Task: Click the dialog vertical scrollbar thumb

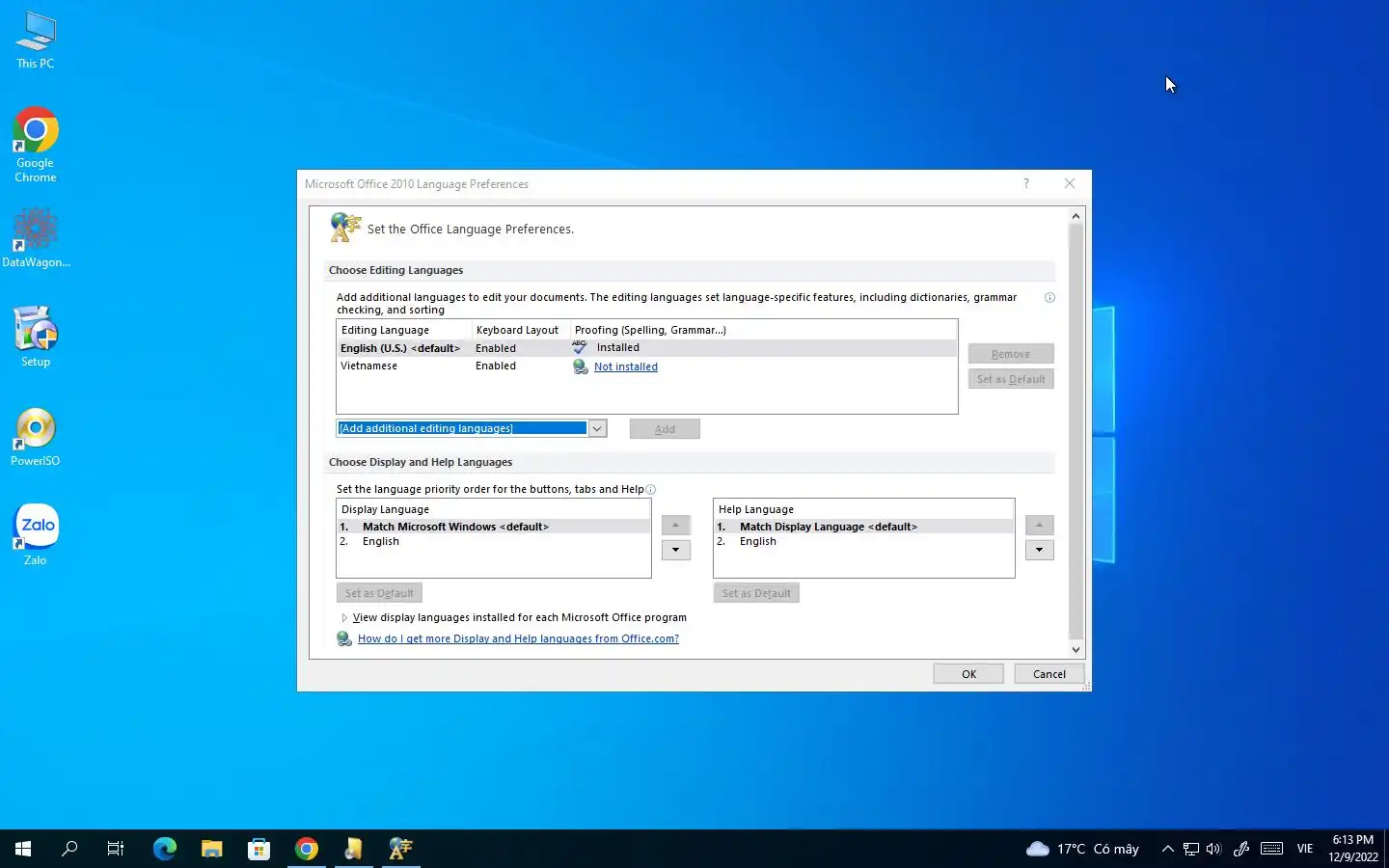Action: [1076, 431]
